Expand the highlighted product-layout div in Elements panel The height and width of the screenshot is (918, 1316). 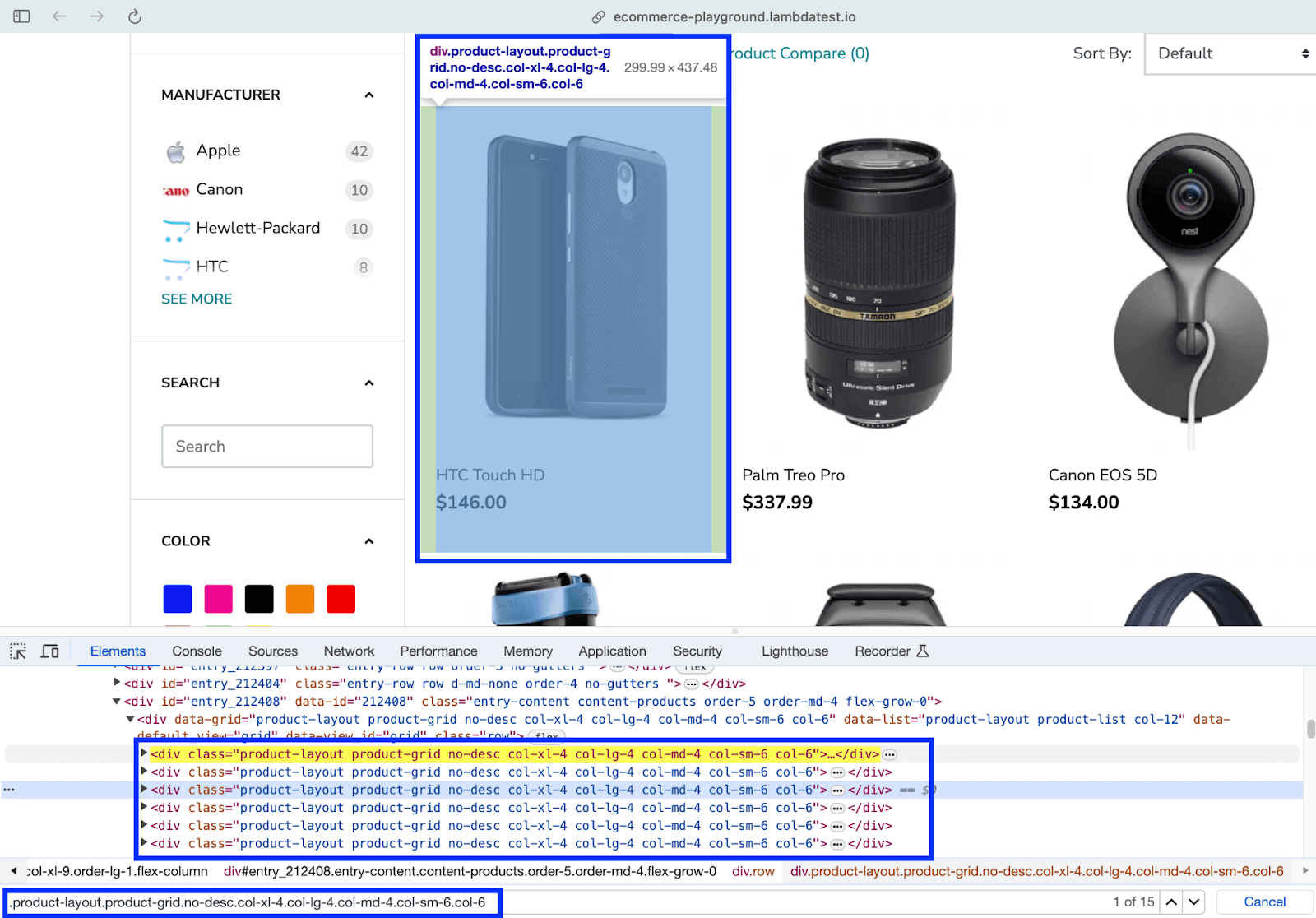[143, 753]
